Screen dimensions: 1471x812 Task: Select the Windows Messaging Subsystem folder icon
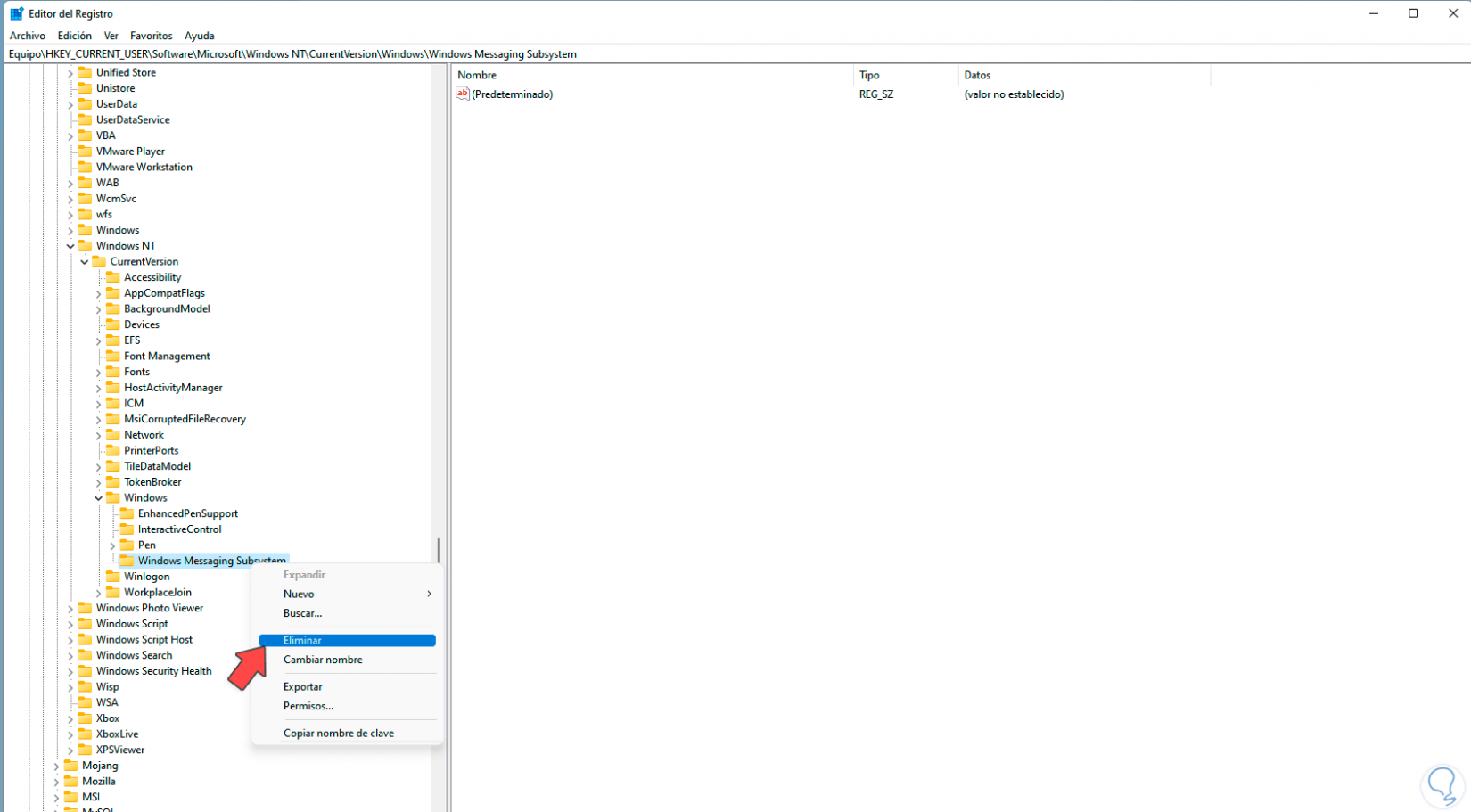[x=127, y=561]
